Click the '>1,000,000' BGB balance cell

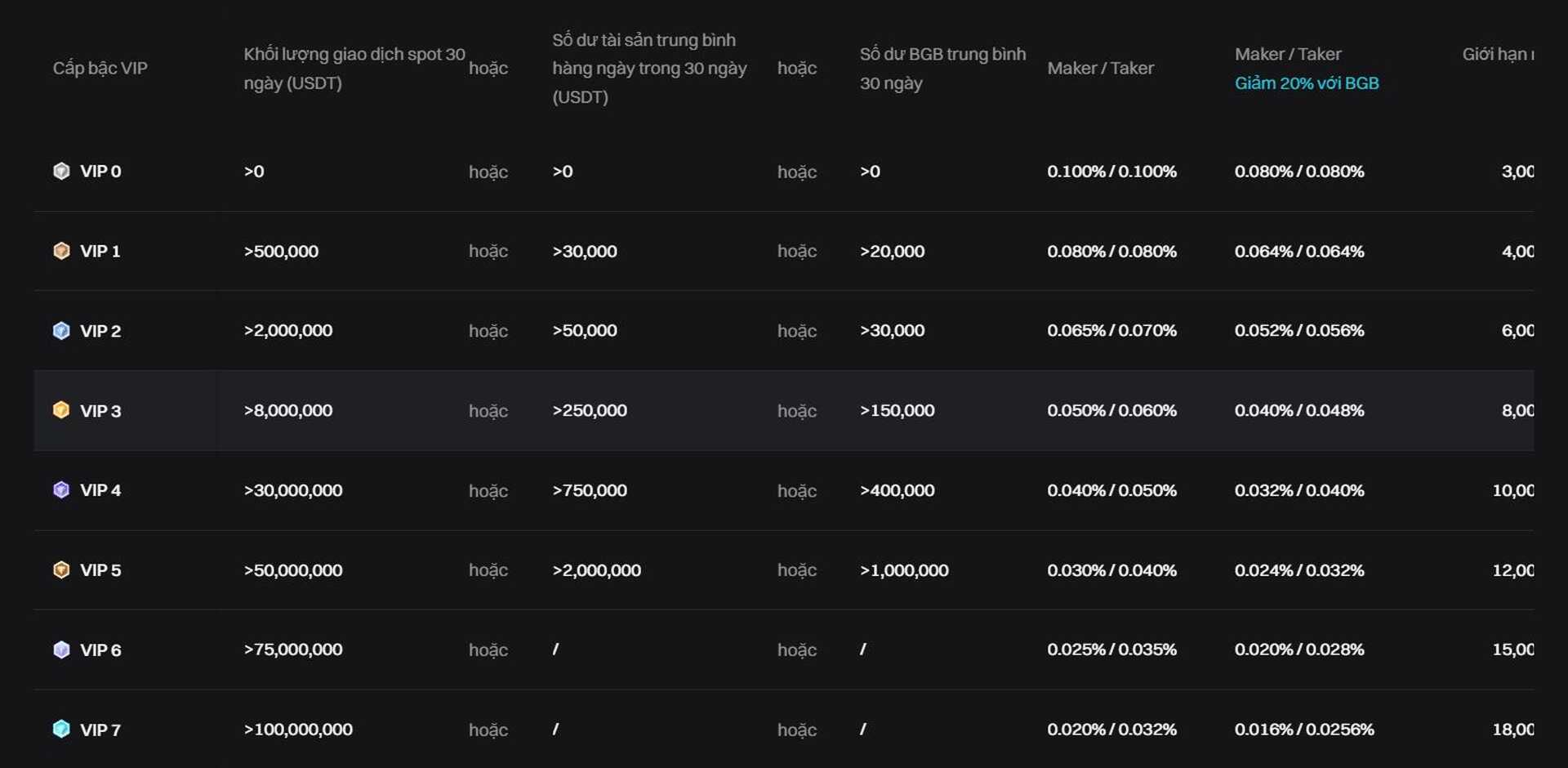coord(904,570)
